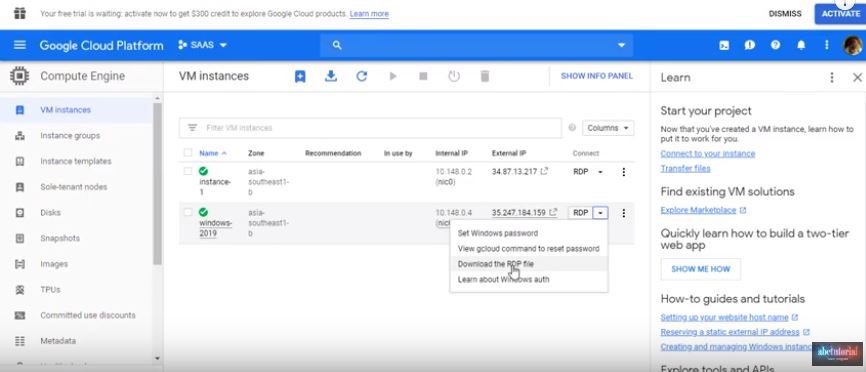Click RDP button for instance-1

click(x=580, y=172)
